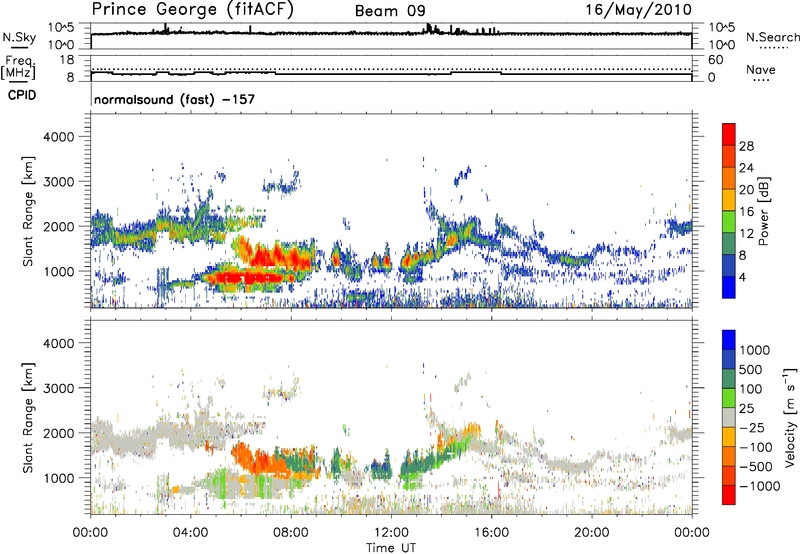
Task: Click 'Slant Range [km]' label of power plot
Action: (28, 211)
